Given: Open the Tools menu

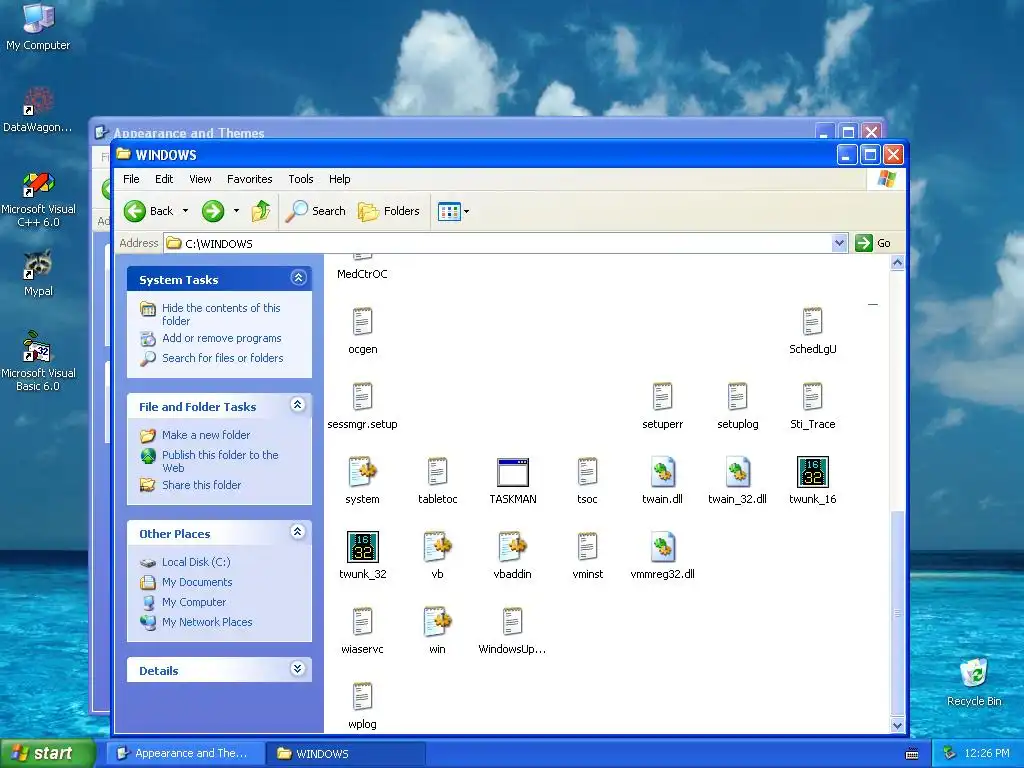Looking at the screenshot, I should click(x=300, y=179).
